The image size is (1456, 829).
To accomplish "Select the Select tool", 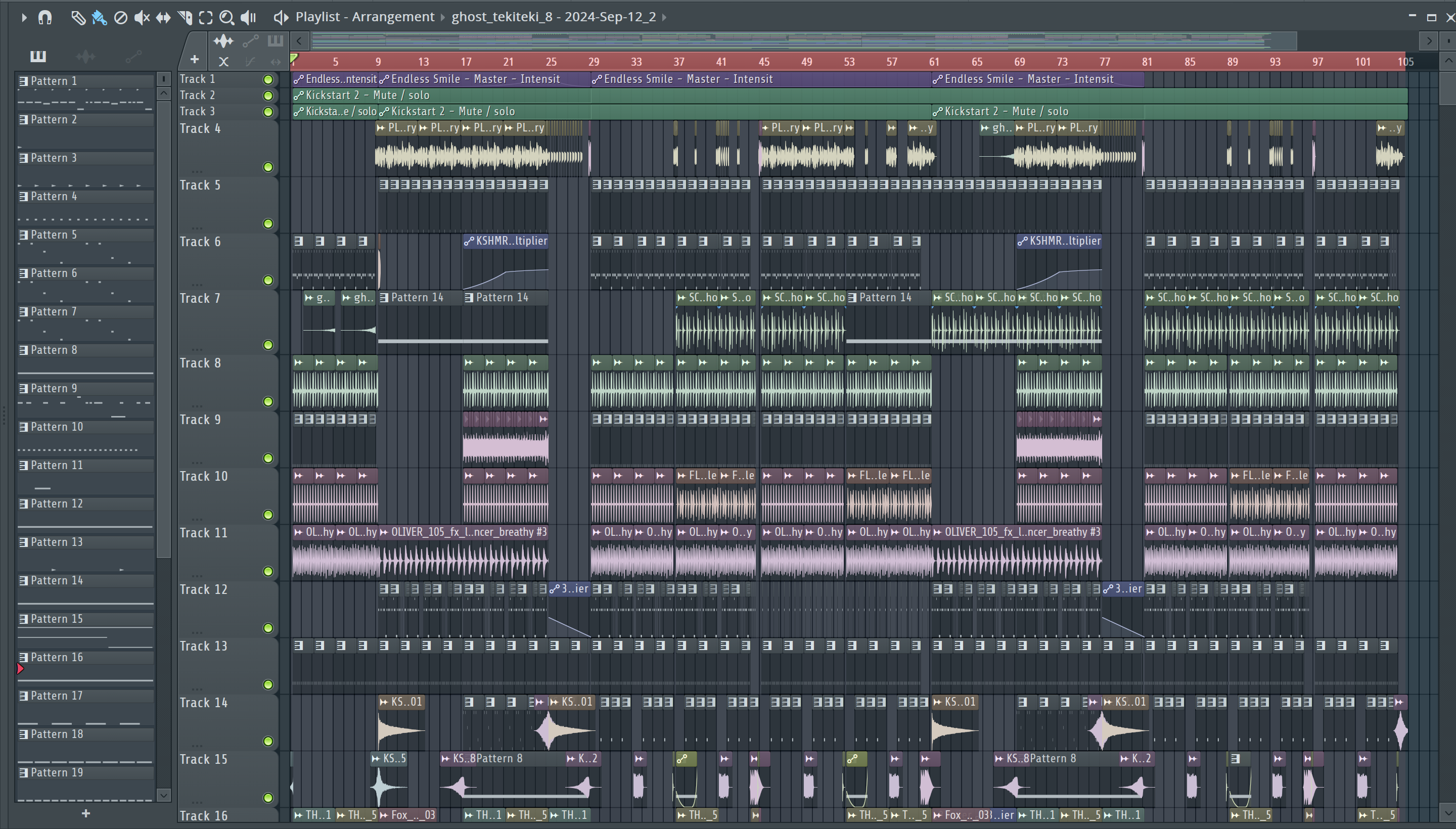I will point(206,18).
